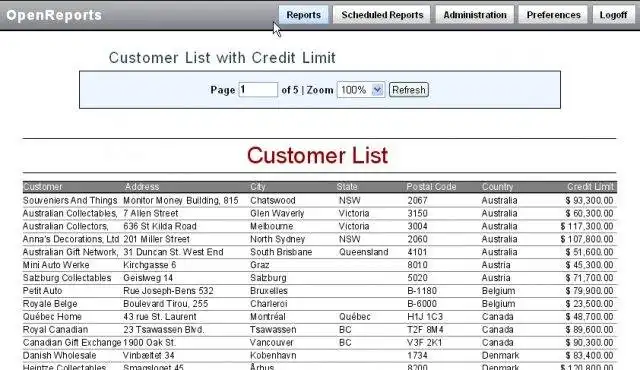Click the credit limit $ 117,300.00
This screenshot has height=370, width=640.
[587, 226]
